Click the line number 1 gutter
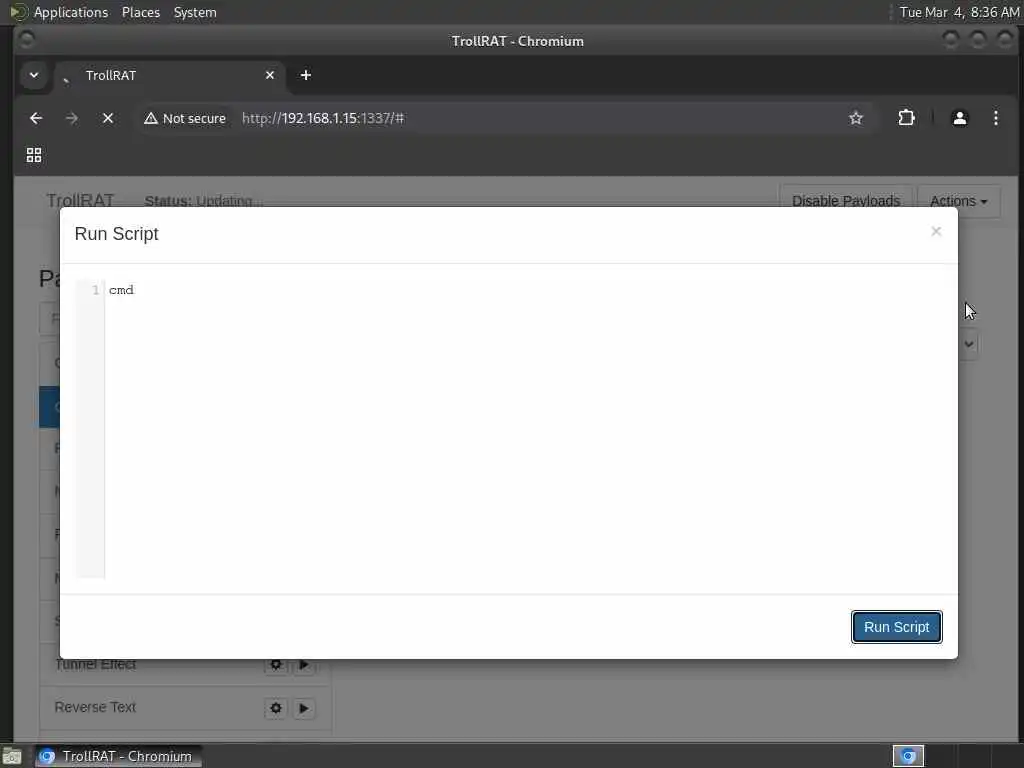Image resolution: width=1024 pixels, height=768 pixels. coord(95,290)
